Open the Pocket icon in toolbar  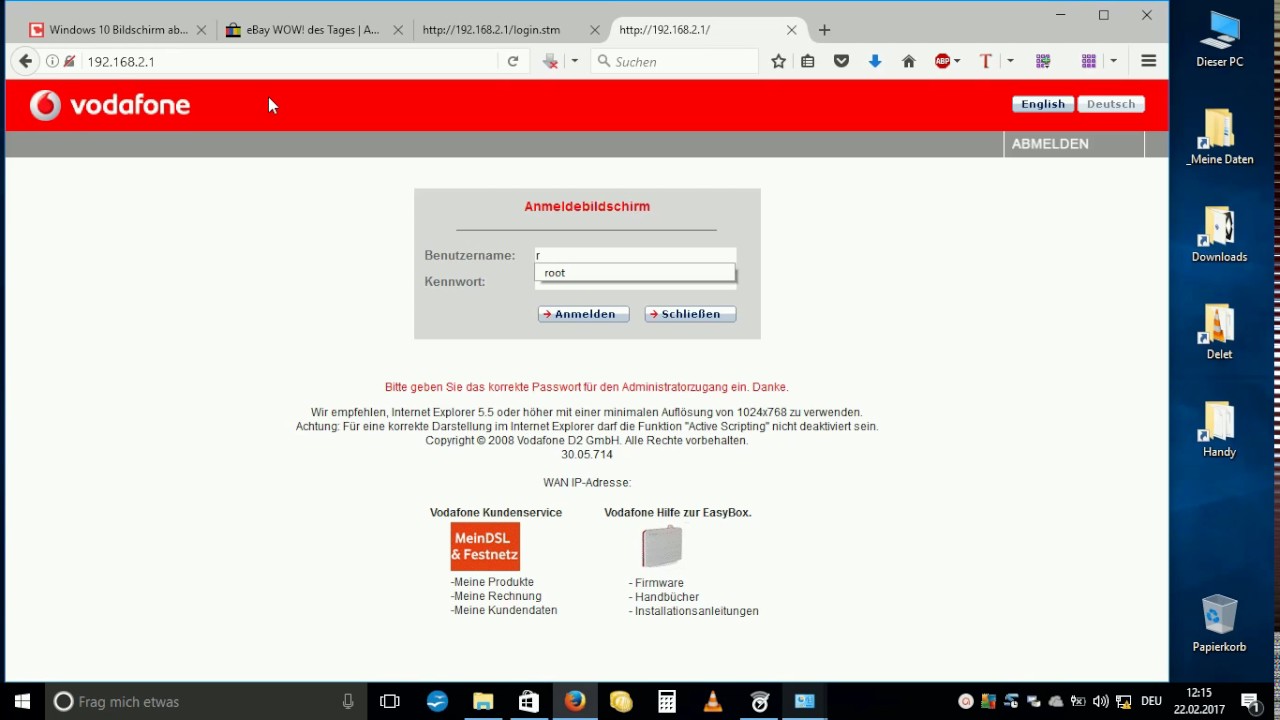[x=842, y=61]
